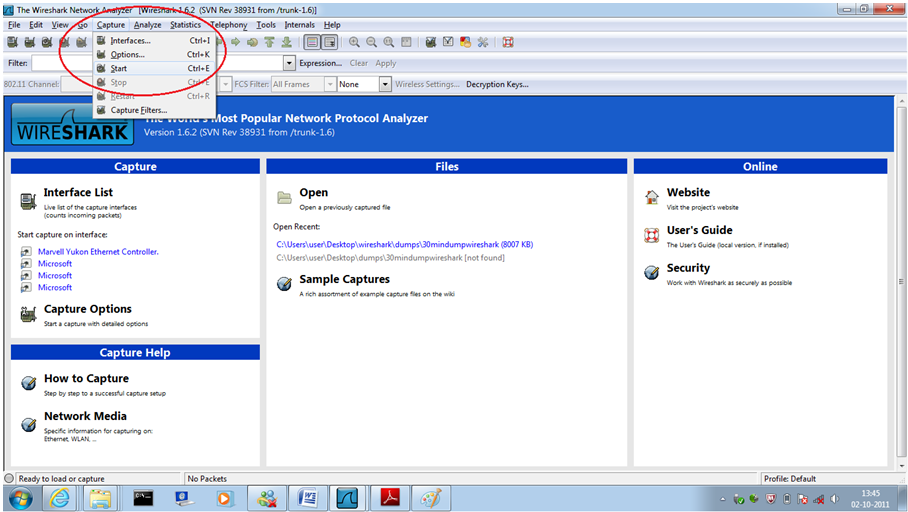Image resolution: width=908 pixels, height=512 pixels.
Task: Click the Windows Start orb
Action: (x=20, y=498)
